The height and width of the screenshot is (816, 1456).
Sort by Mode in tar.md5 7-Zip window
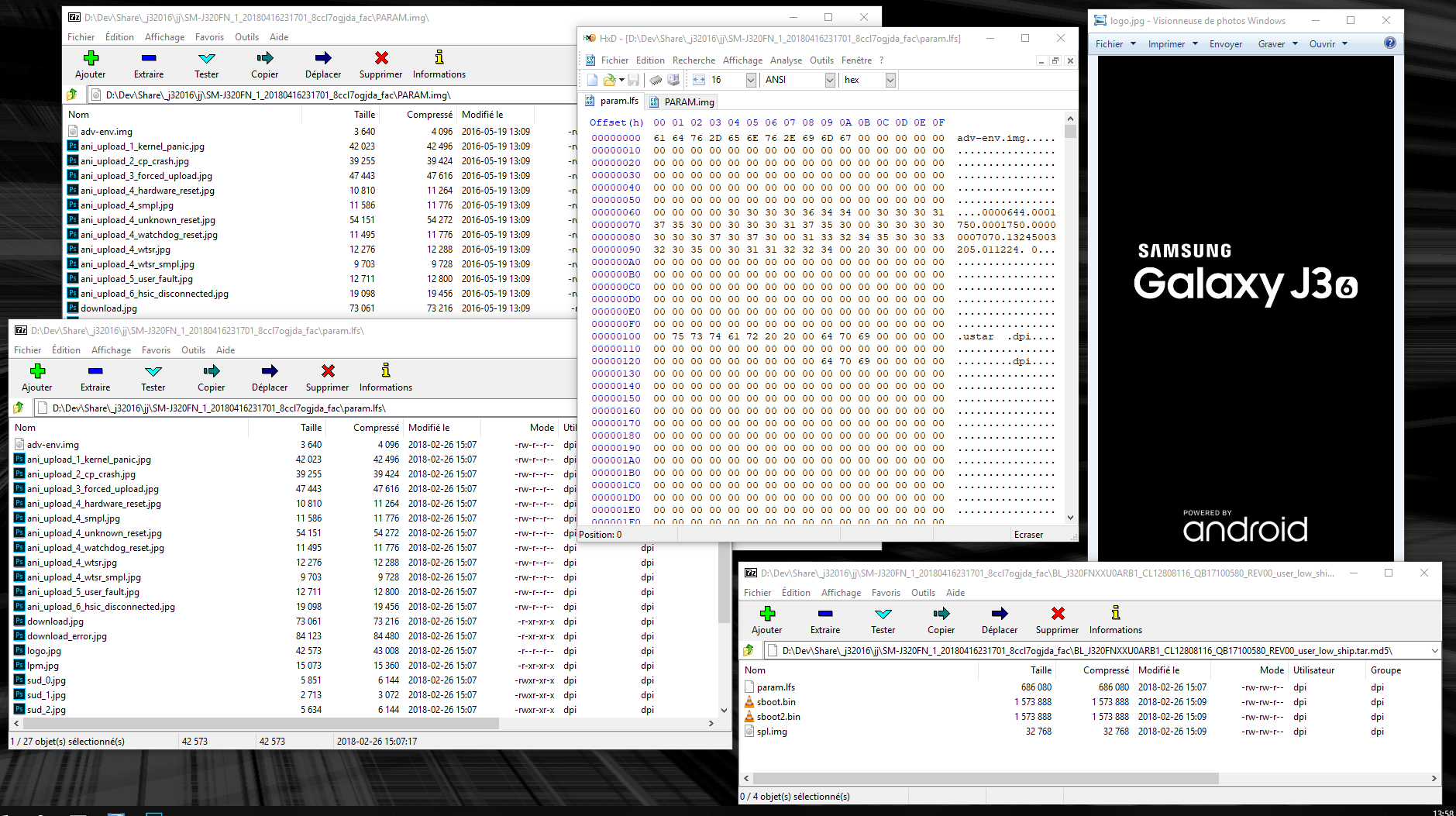(x=1272, y=670)
